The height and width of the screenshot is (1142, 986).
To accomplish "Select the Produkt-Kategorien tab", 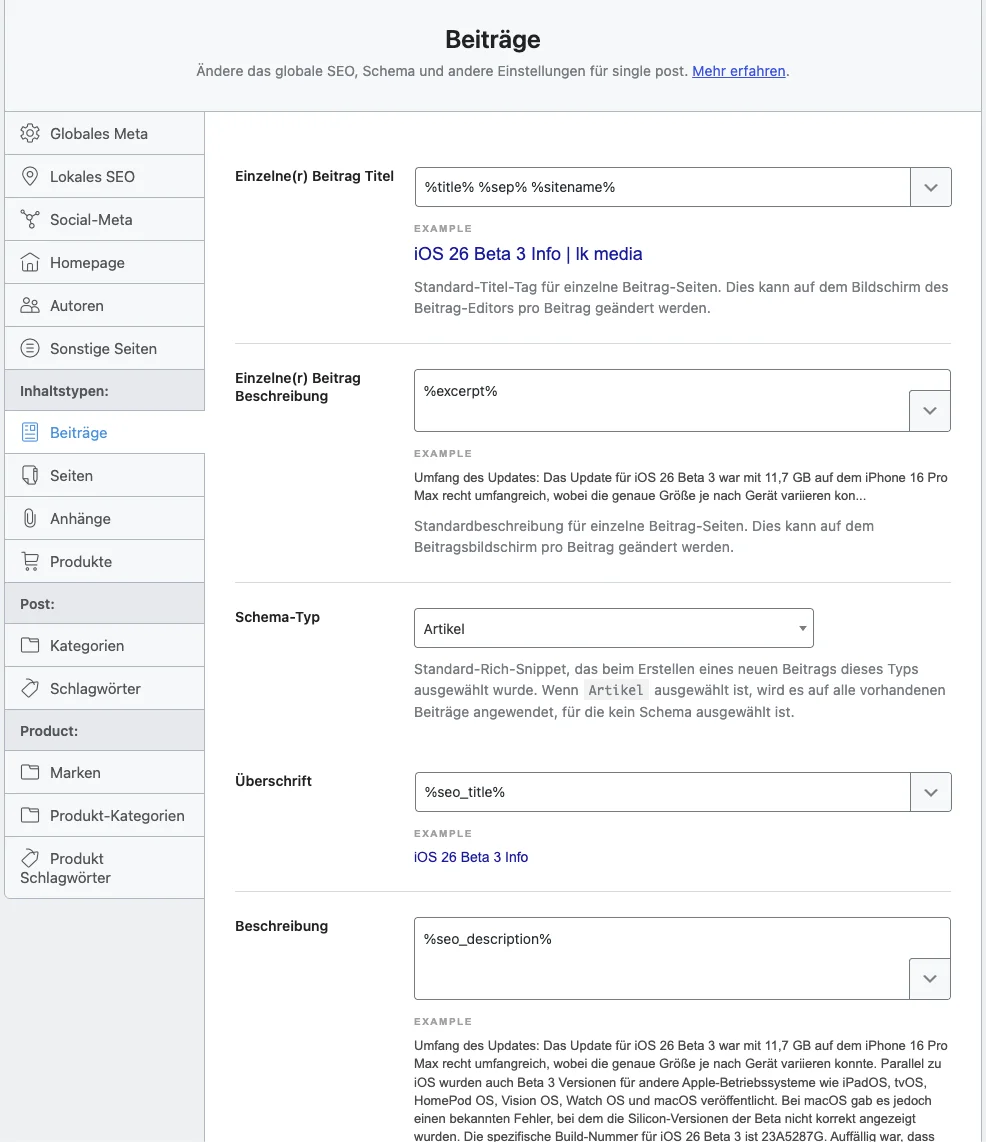I will (117, 816).
